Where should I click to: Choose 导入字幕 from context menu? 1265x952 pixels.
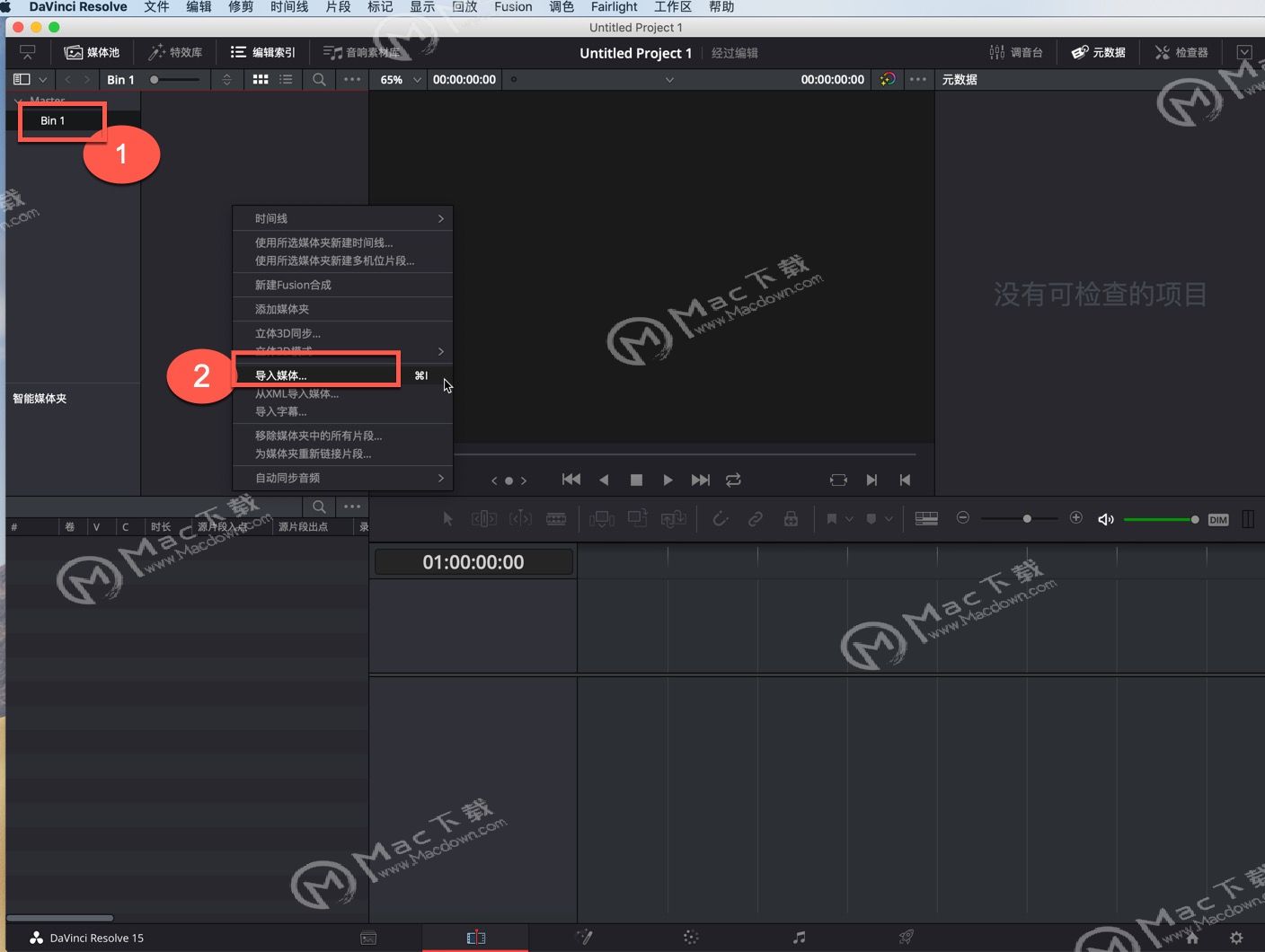[x=342, y=411]
